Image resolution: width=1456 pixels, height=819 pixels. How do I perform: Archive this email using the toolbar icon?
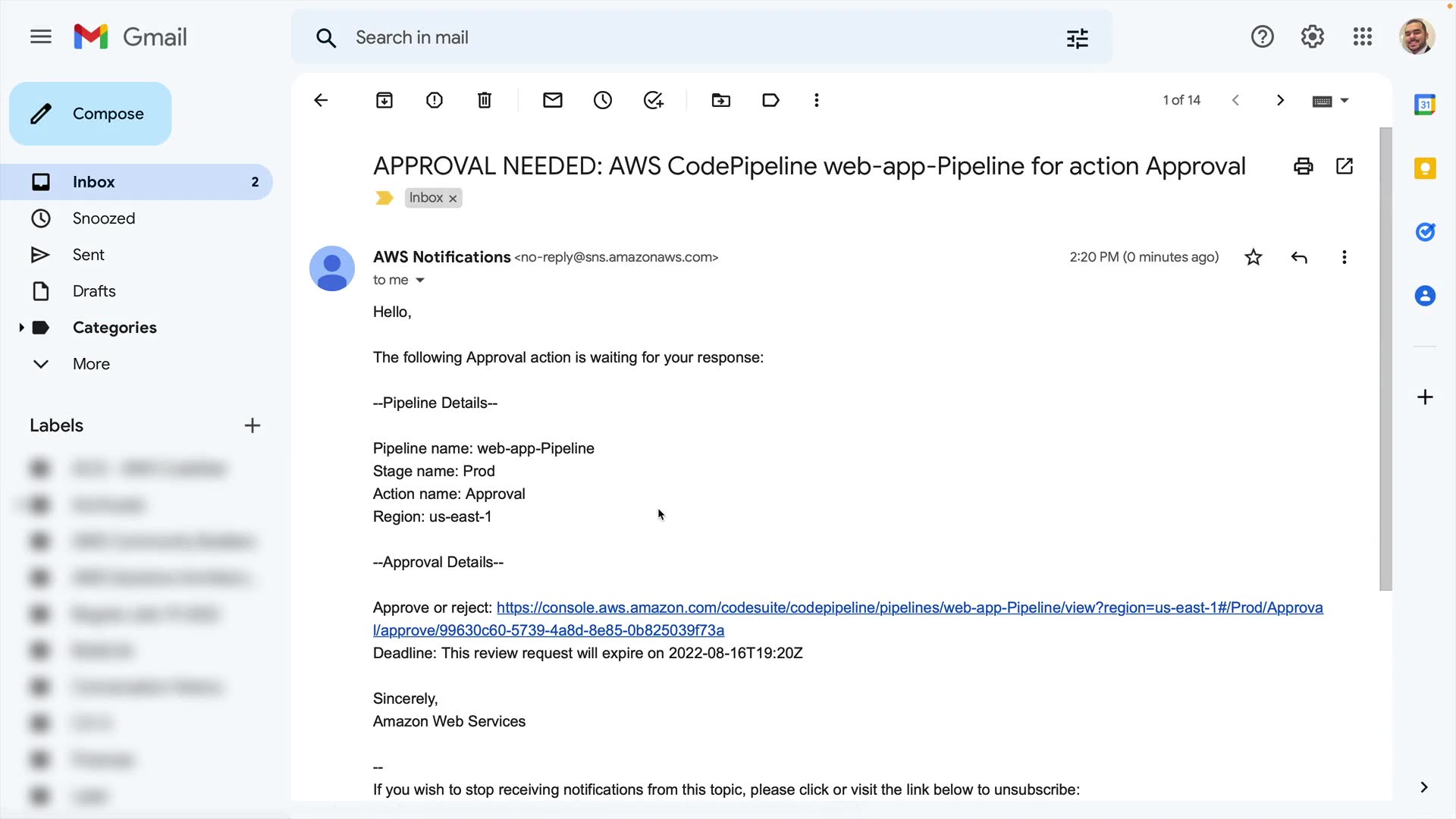pyautogui.click(x=384, y=100)
